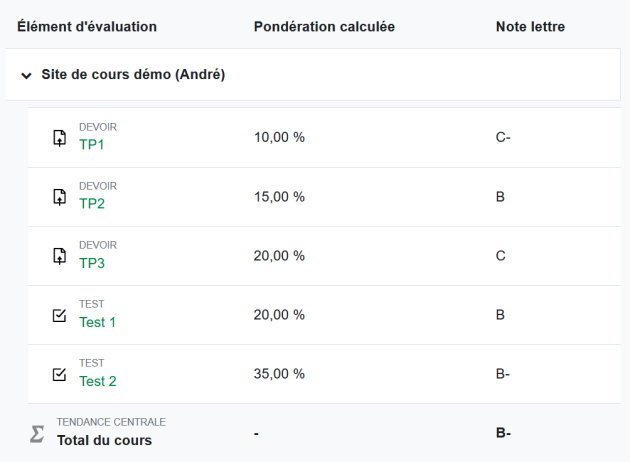Click the Pondération calculée column header
The width and height of the screenshot is (630, 462).
click(x=324, y=26)
